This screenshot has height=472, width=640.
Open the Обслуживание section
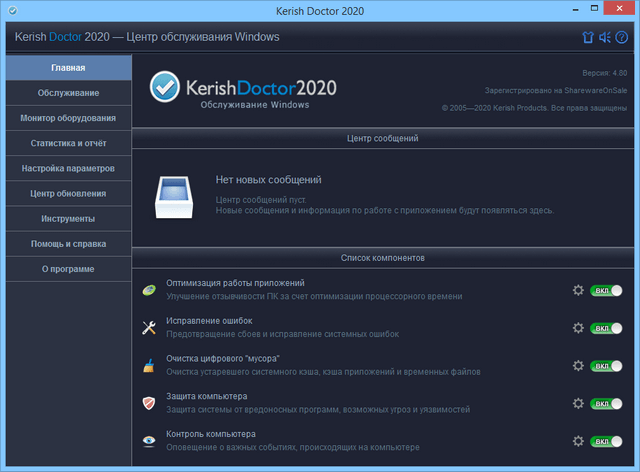pos(69,93)
